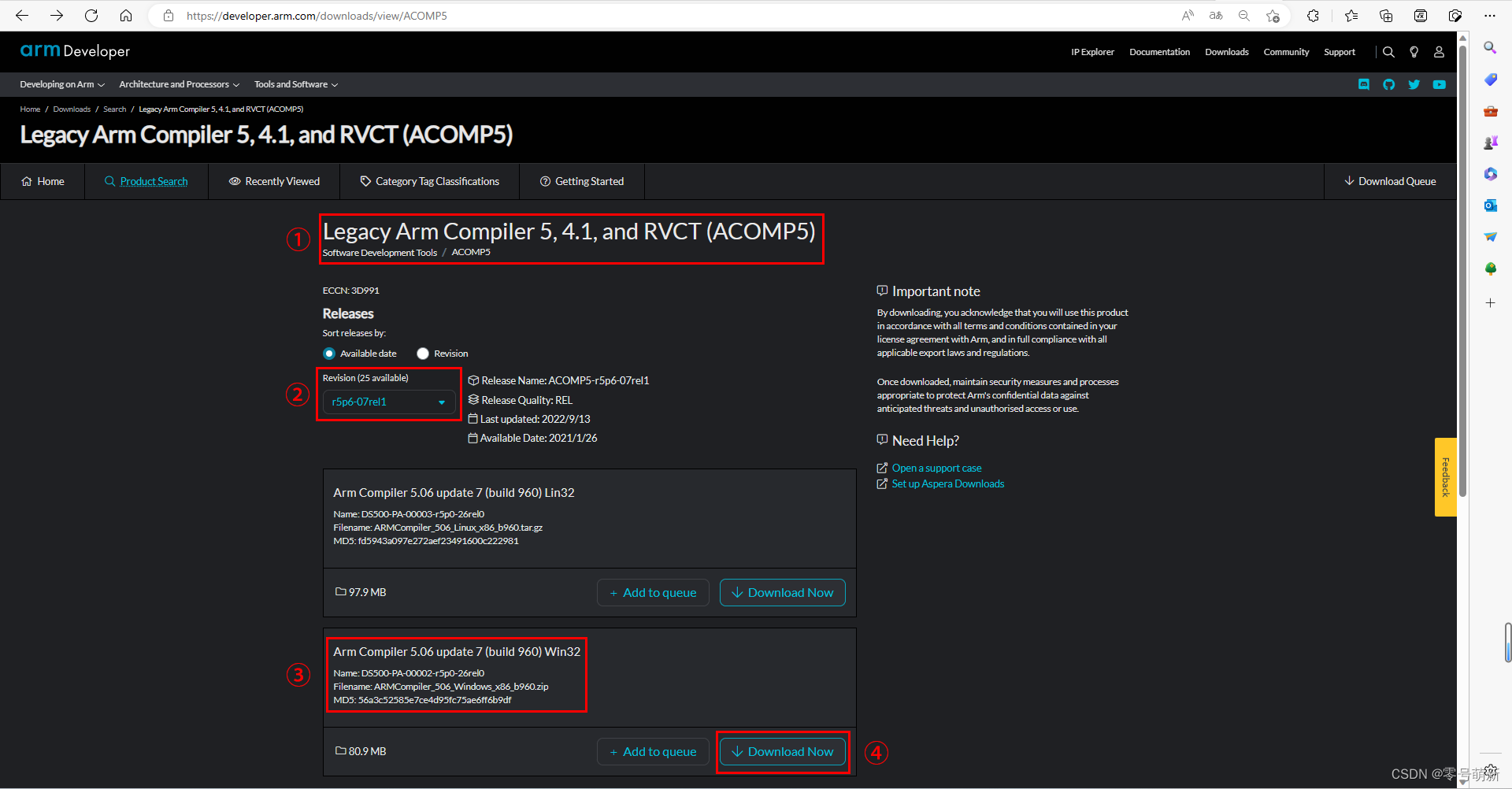View site info via the lock icon
This screenshot has height=789, width=1512.
[x=169, y=16]
